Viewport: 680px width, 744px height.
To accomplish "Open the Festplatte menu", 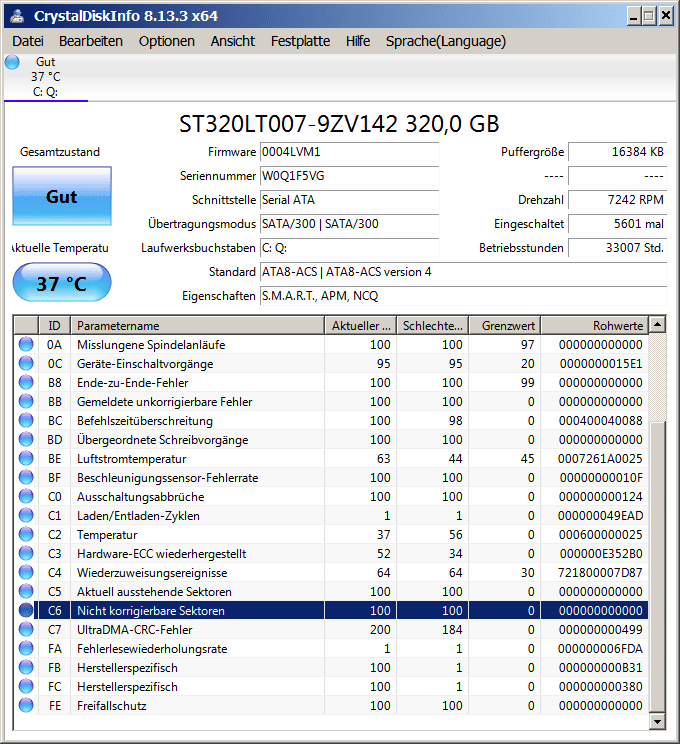I will [x=300, y=41].
